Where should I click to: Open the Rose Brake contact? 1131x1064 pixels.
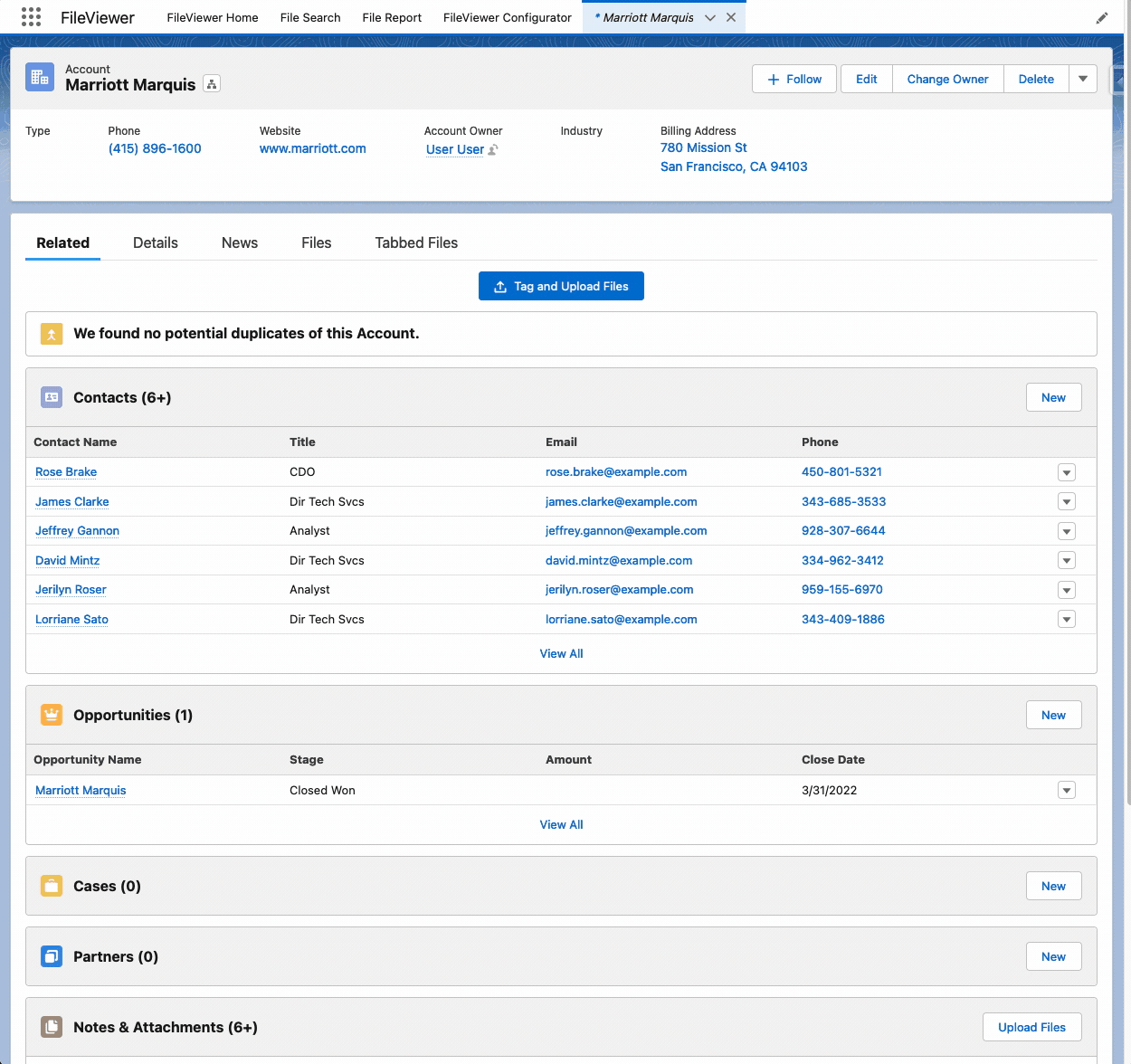(66, 472)
